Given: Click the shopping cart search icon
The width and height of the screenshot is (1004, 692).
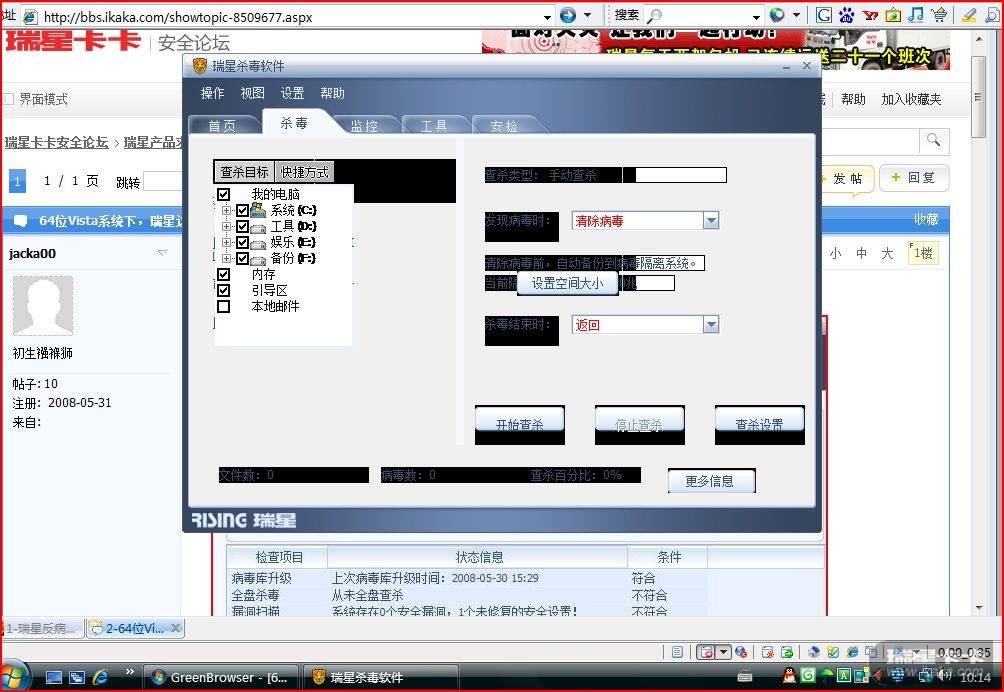Looking at the screenshot, I should point(939,14).
